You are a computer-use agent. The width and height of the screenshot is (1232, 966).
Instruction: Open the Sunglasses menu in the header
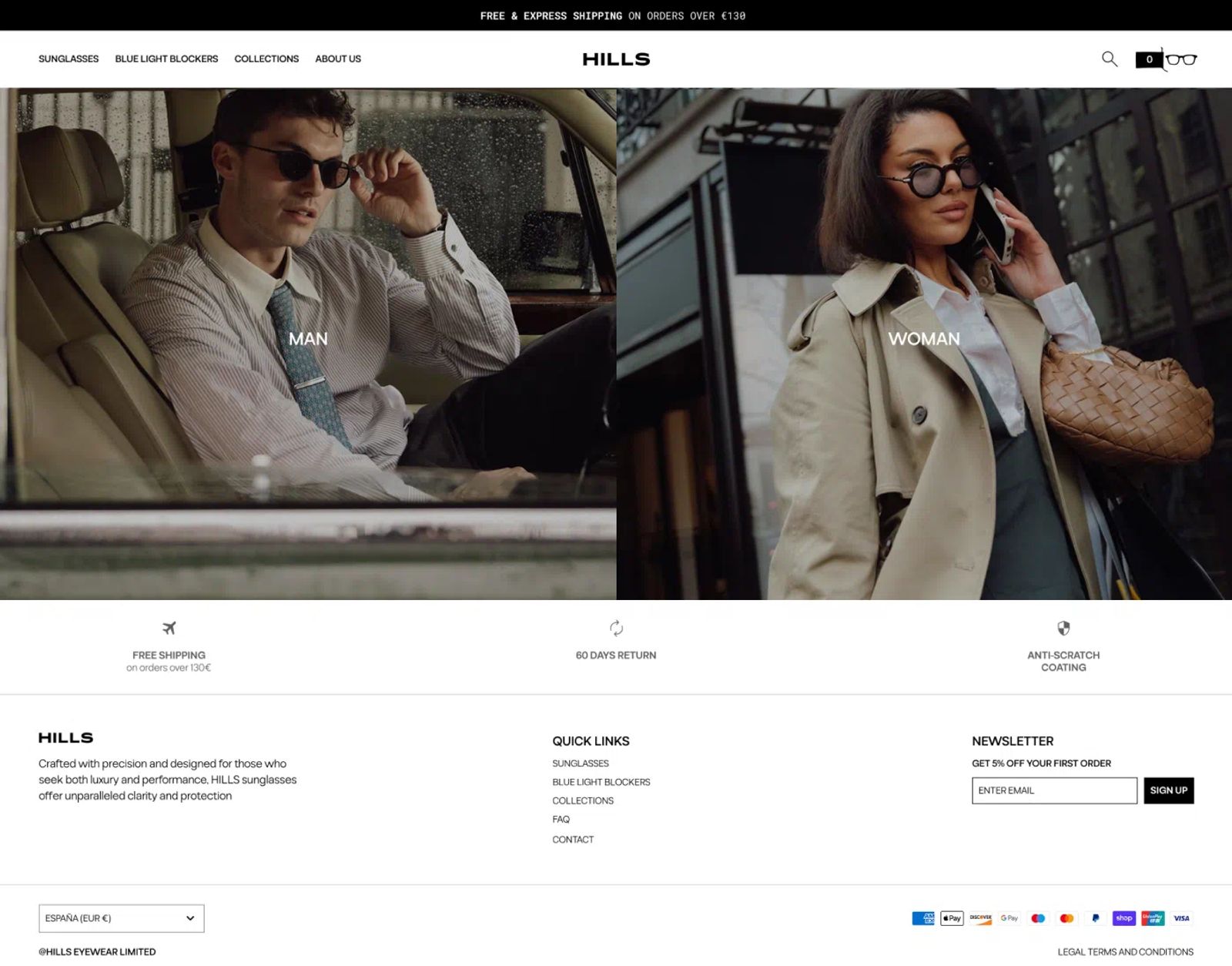tap(69, 59)
